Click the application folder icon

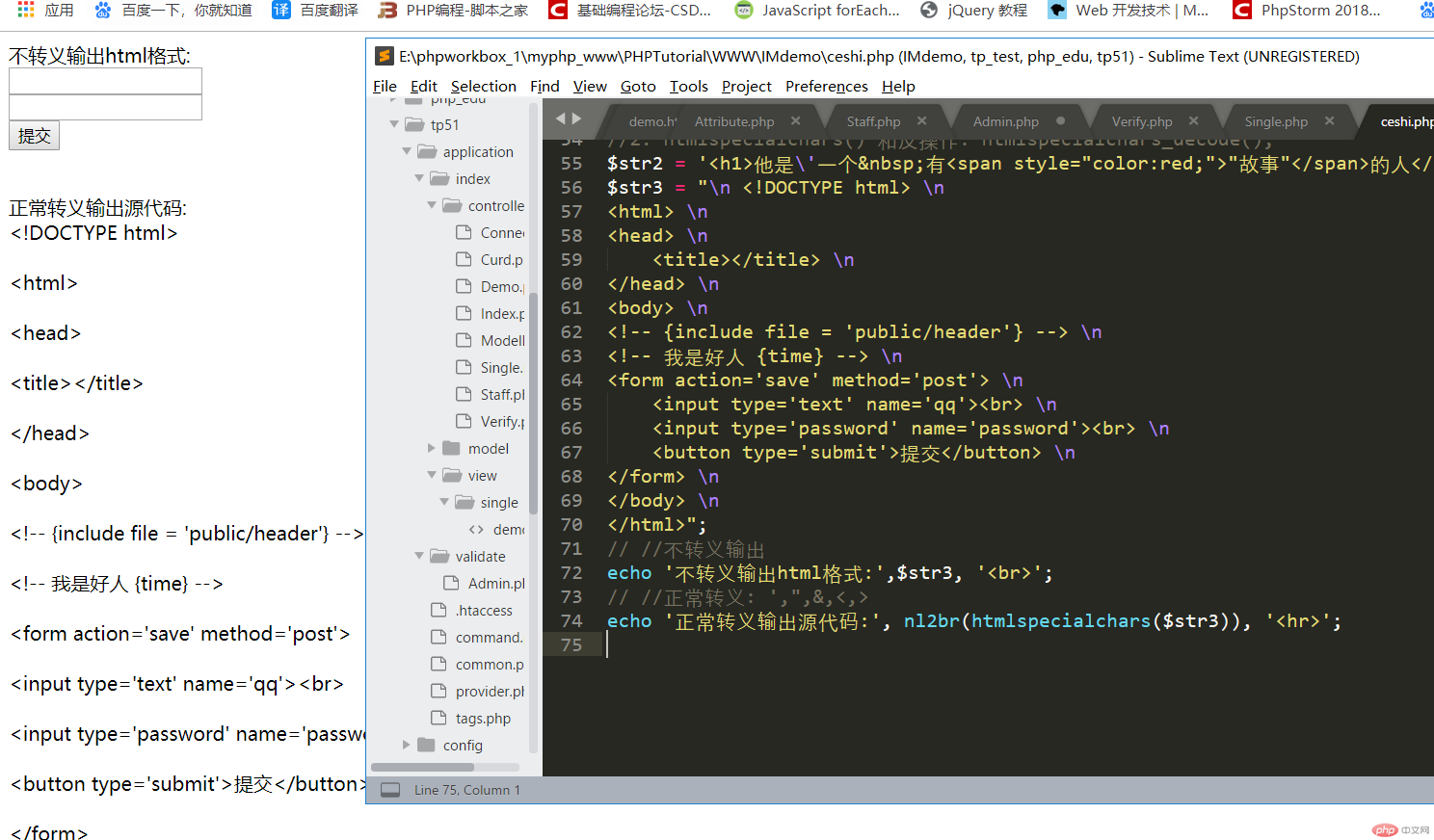(428, 151)
